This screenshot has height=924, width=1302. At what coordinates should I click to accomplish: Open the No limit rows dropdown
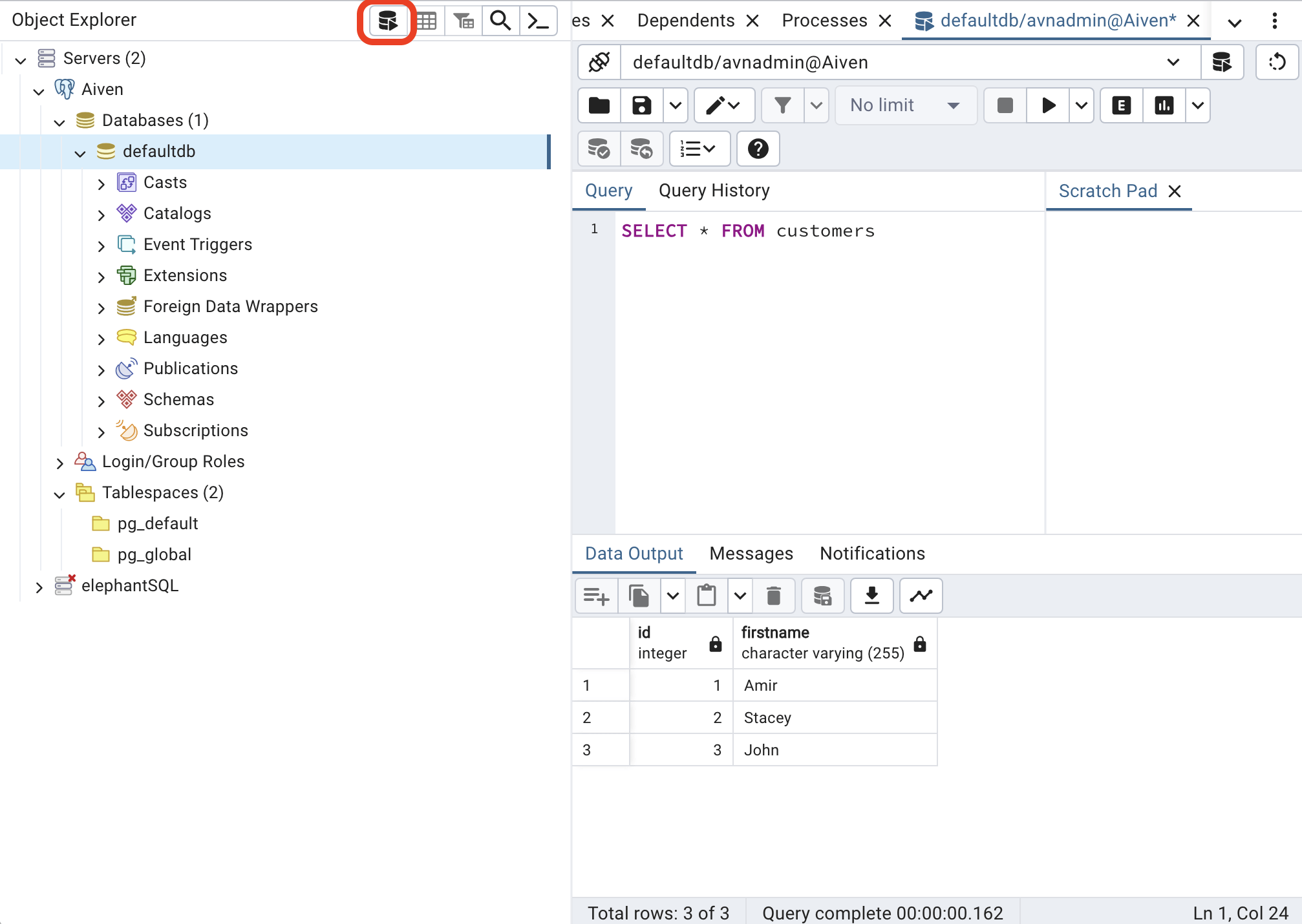tap(905, 105)
